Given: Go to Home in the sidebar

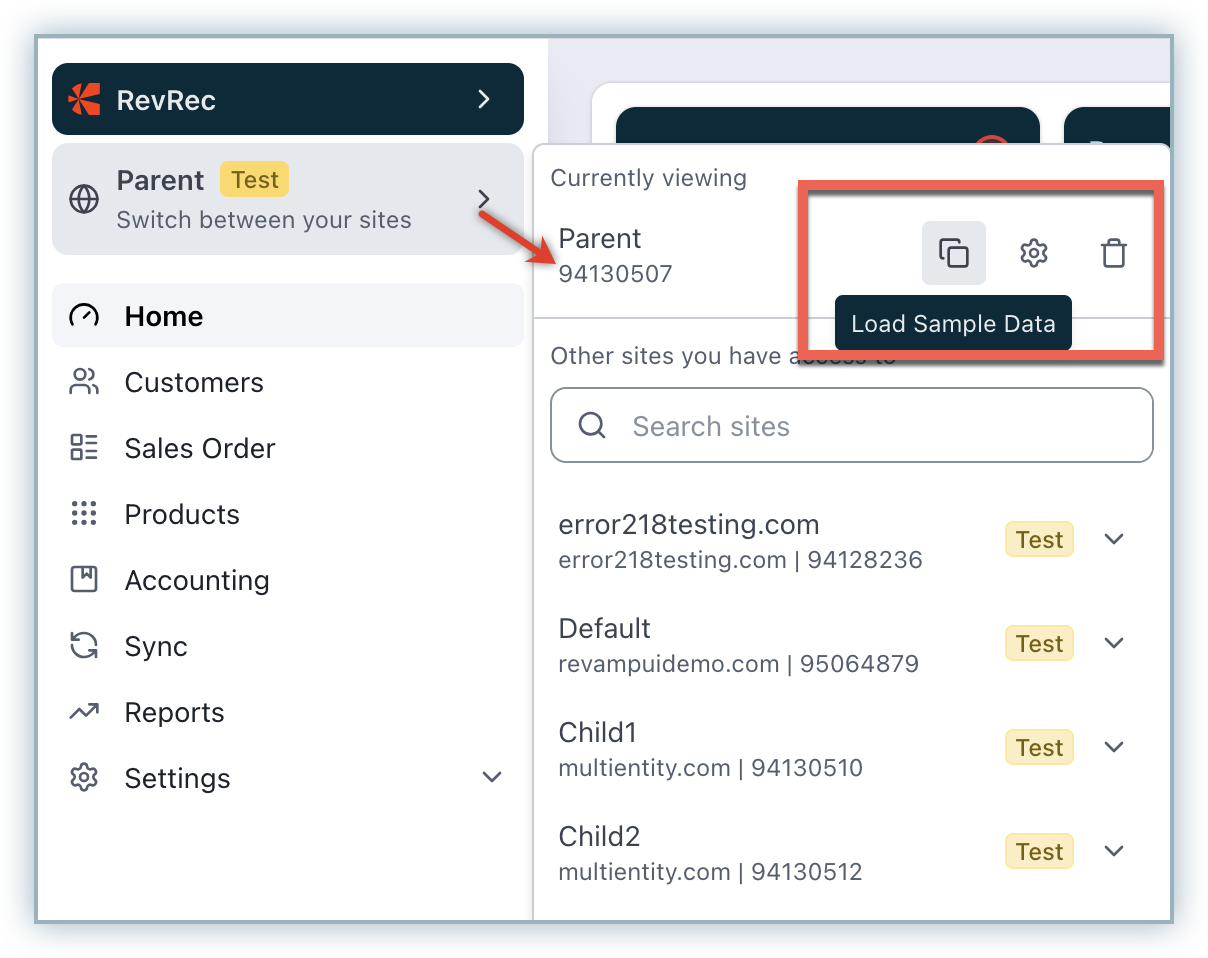Looking at the screenshot, I should [164, 316].
